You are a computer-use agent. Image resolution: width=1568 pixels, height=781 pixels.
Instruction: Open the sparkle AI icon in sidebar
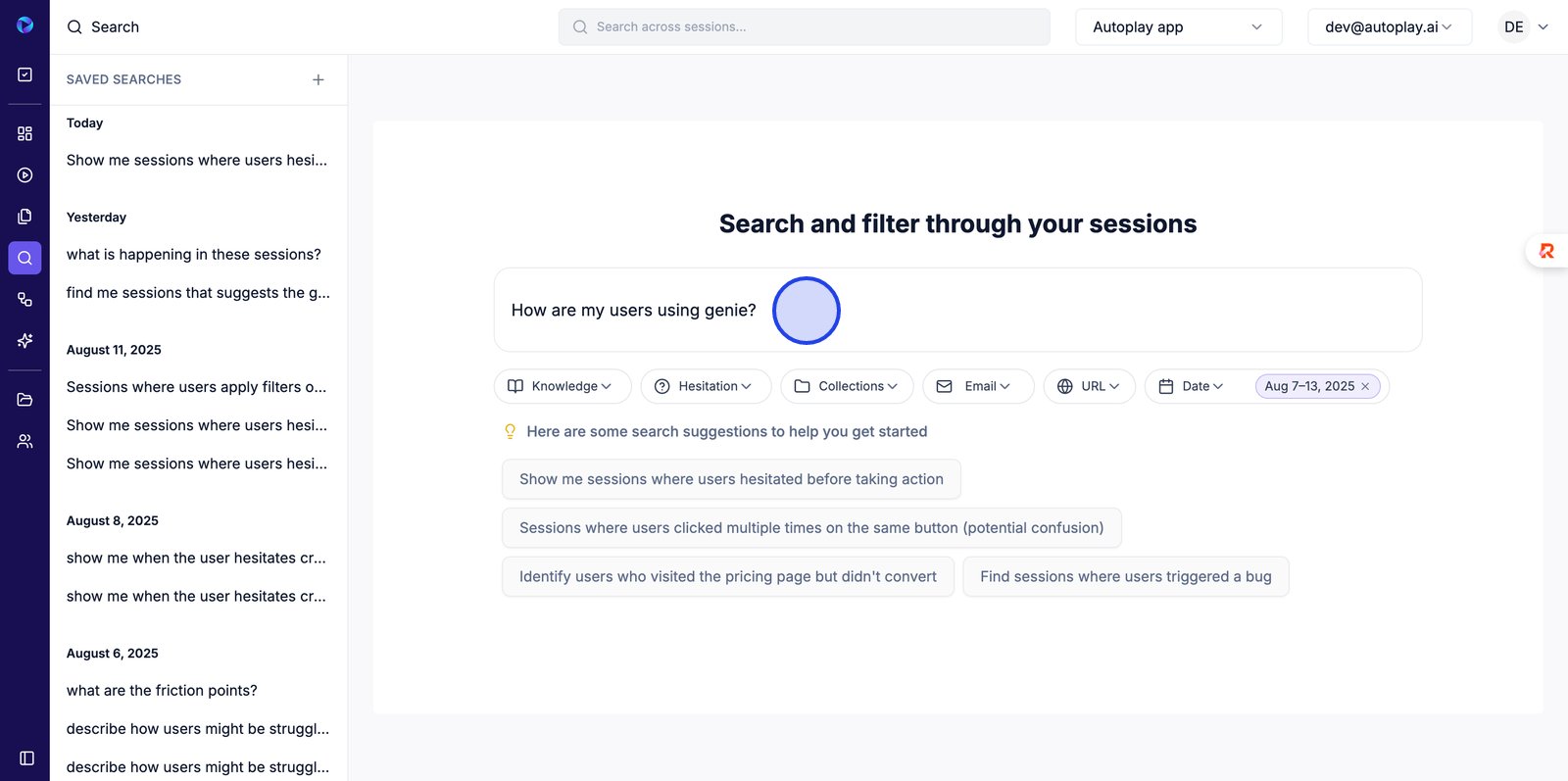pyautogui.click(x=25, y=341)
